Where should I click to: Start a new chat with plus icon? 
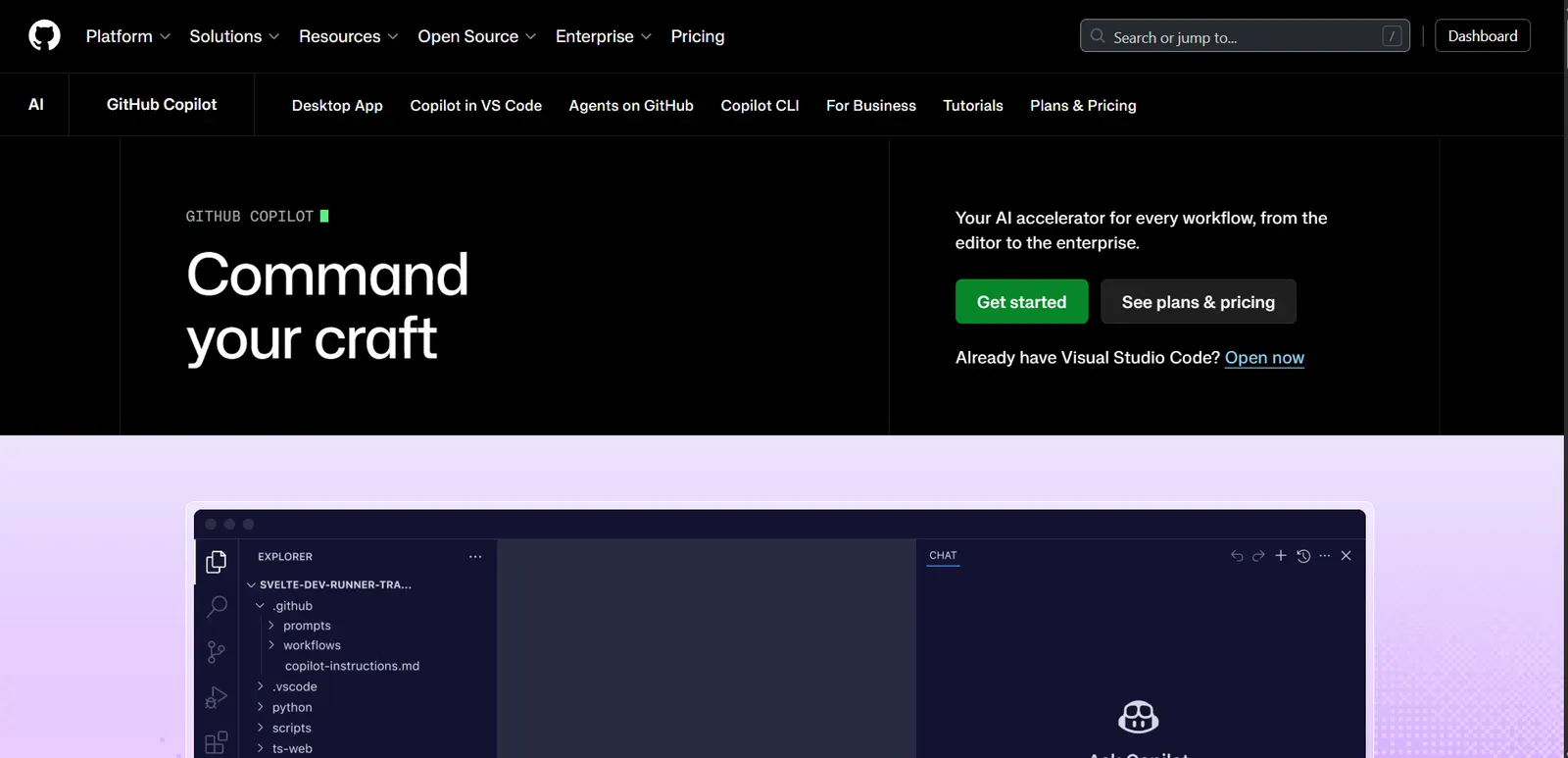point(1280,555)
